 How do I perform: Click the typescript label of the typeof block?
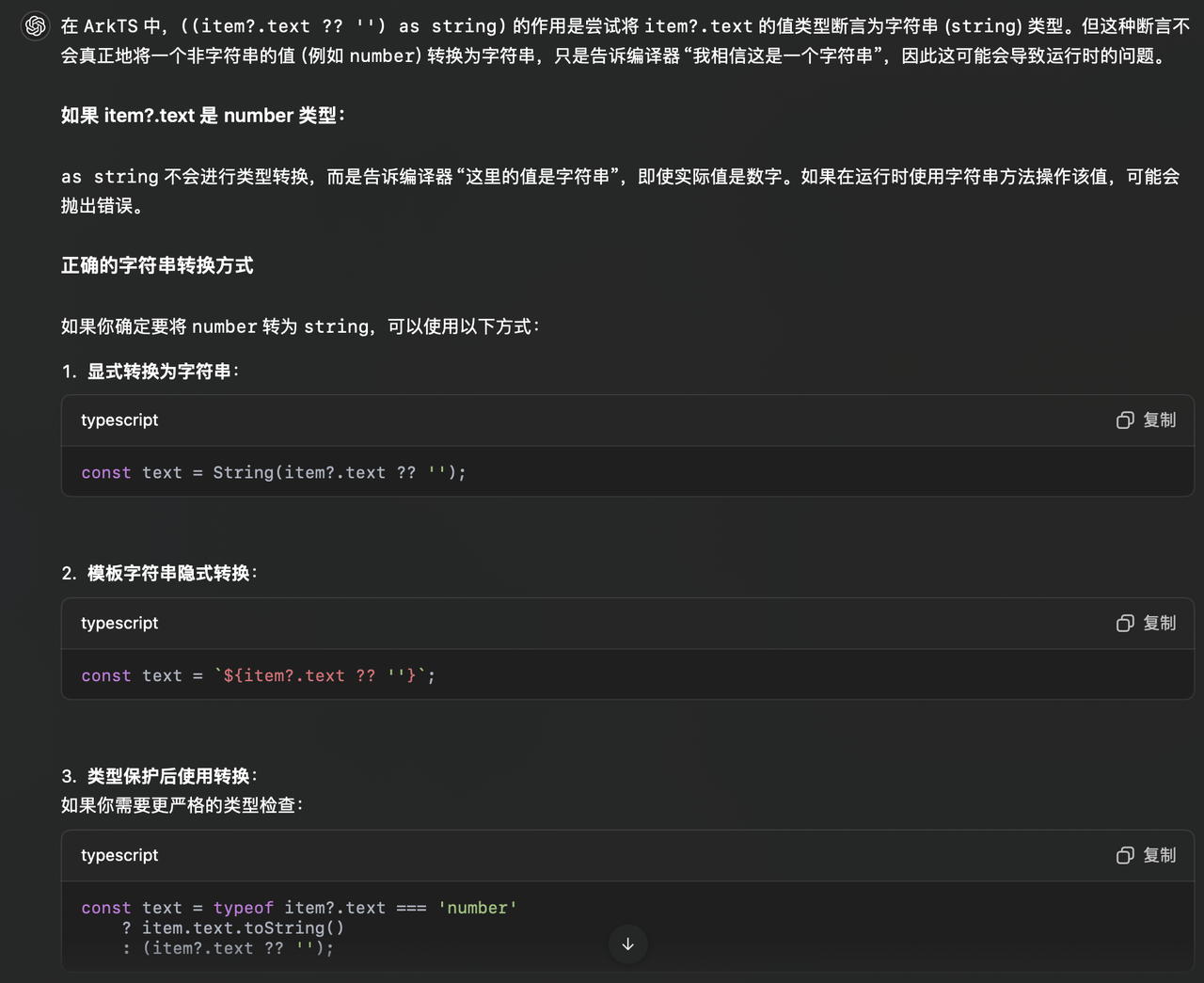119,856
